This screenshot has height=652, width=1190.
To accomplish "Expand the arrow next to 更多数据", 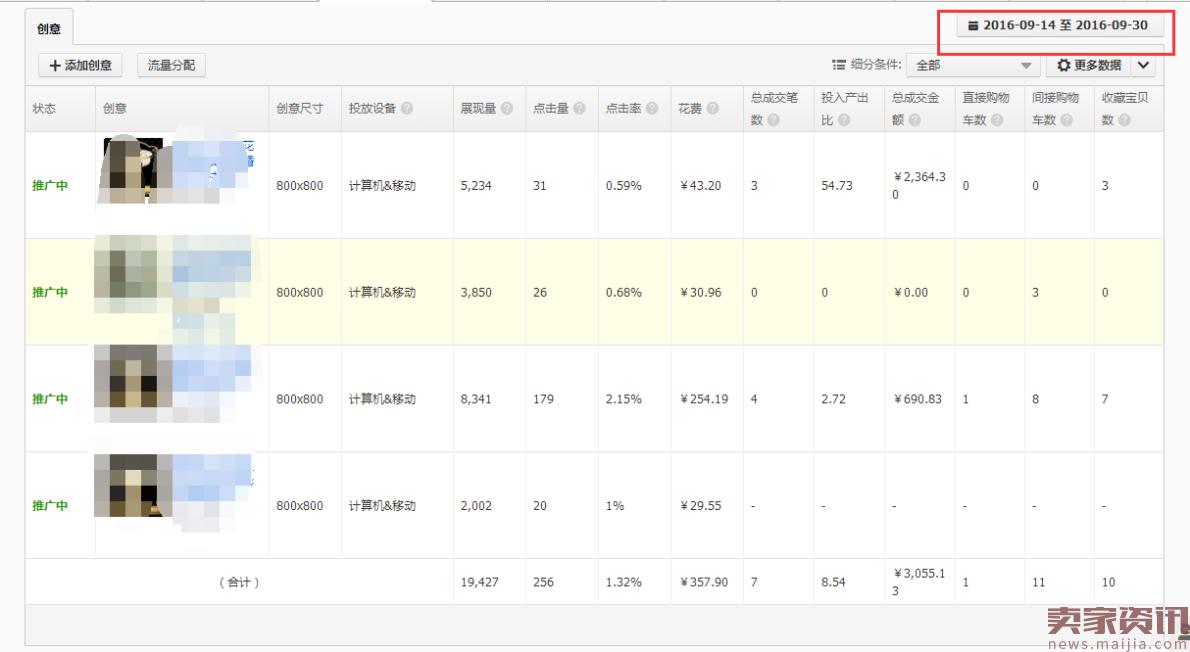I will tap(1144, 66).
